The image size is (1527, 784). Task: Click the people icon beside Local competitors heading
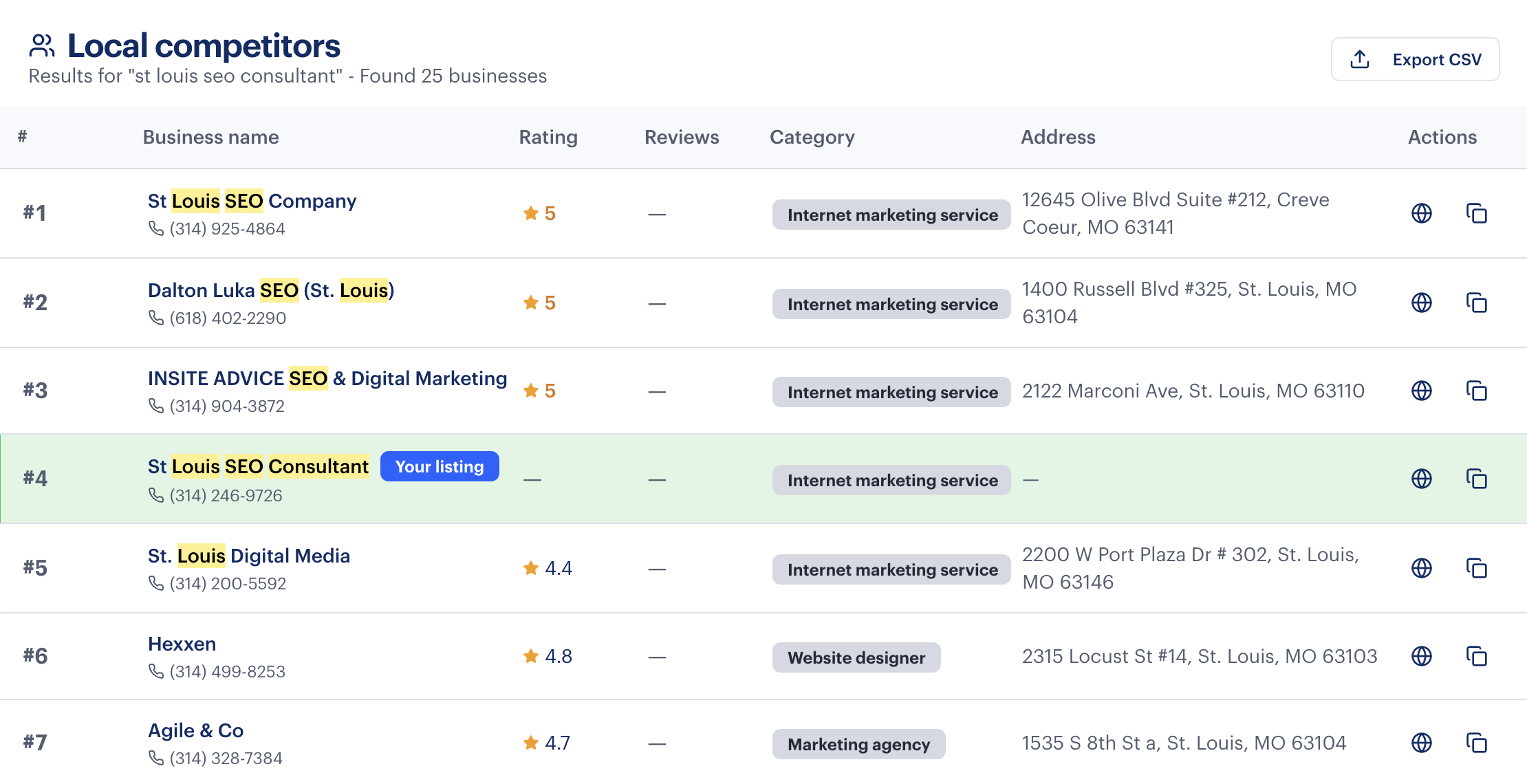tap(40, 45)
